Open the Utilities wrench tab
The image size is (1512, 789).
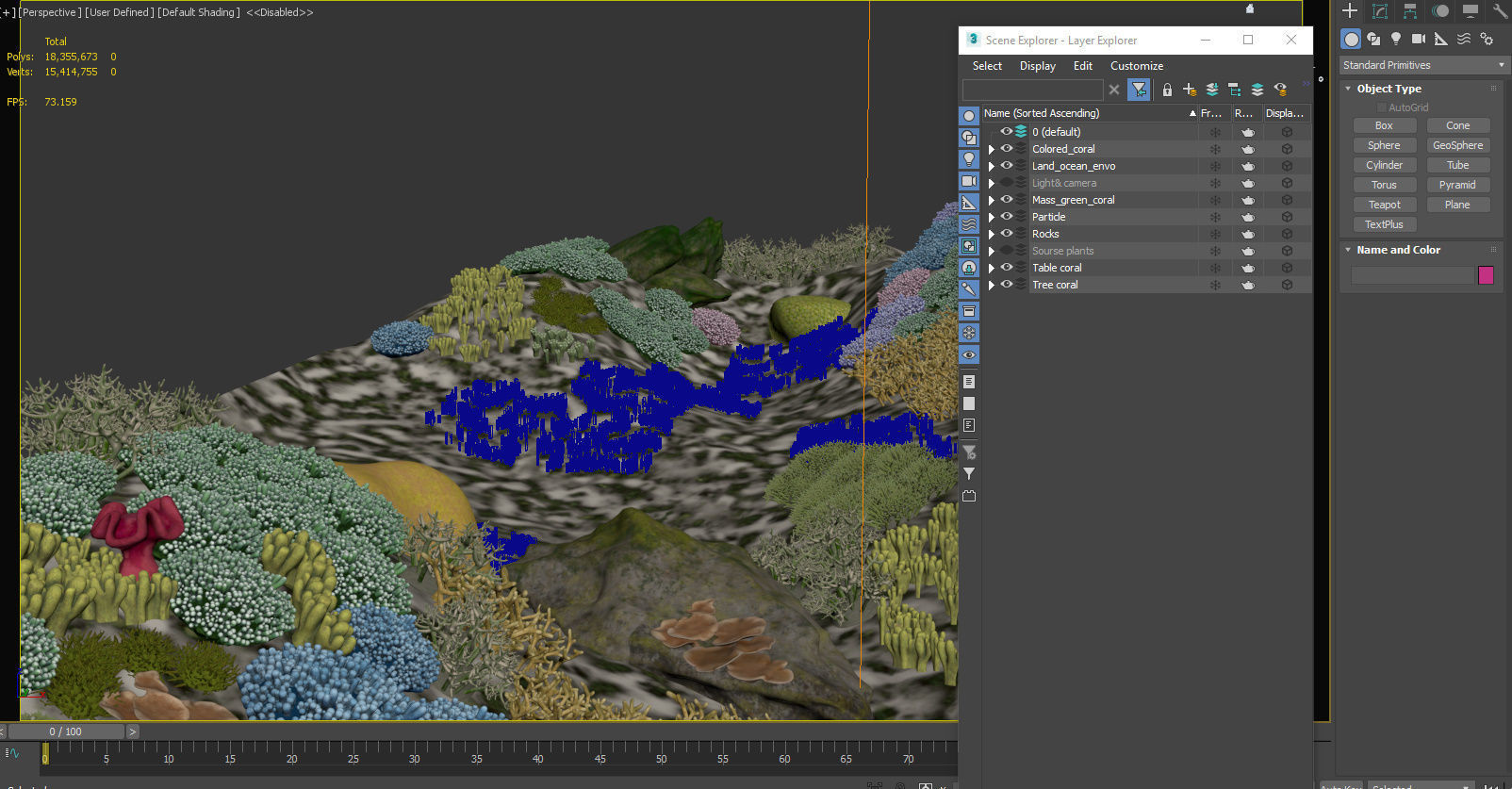1500,11
